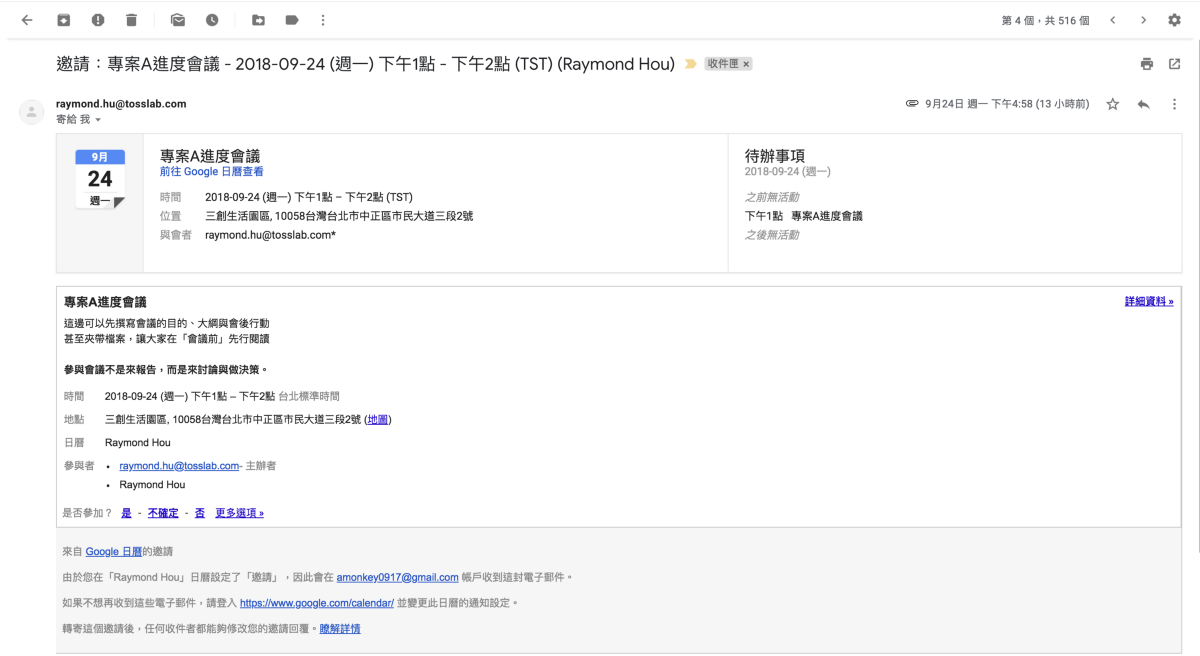Toggle the importance marker beside the subject

click(690, 64)
